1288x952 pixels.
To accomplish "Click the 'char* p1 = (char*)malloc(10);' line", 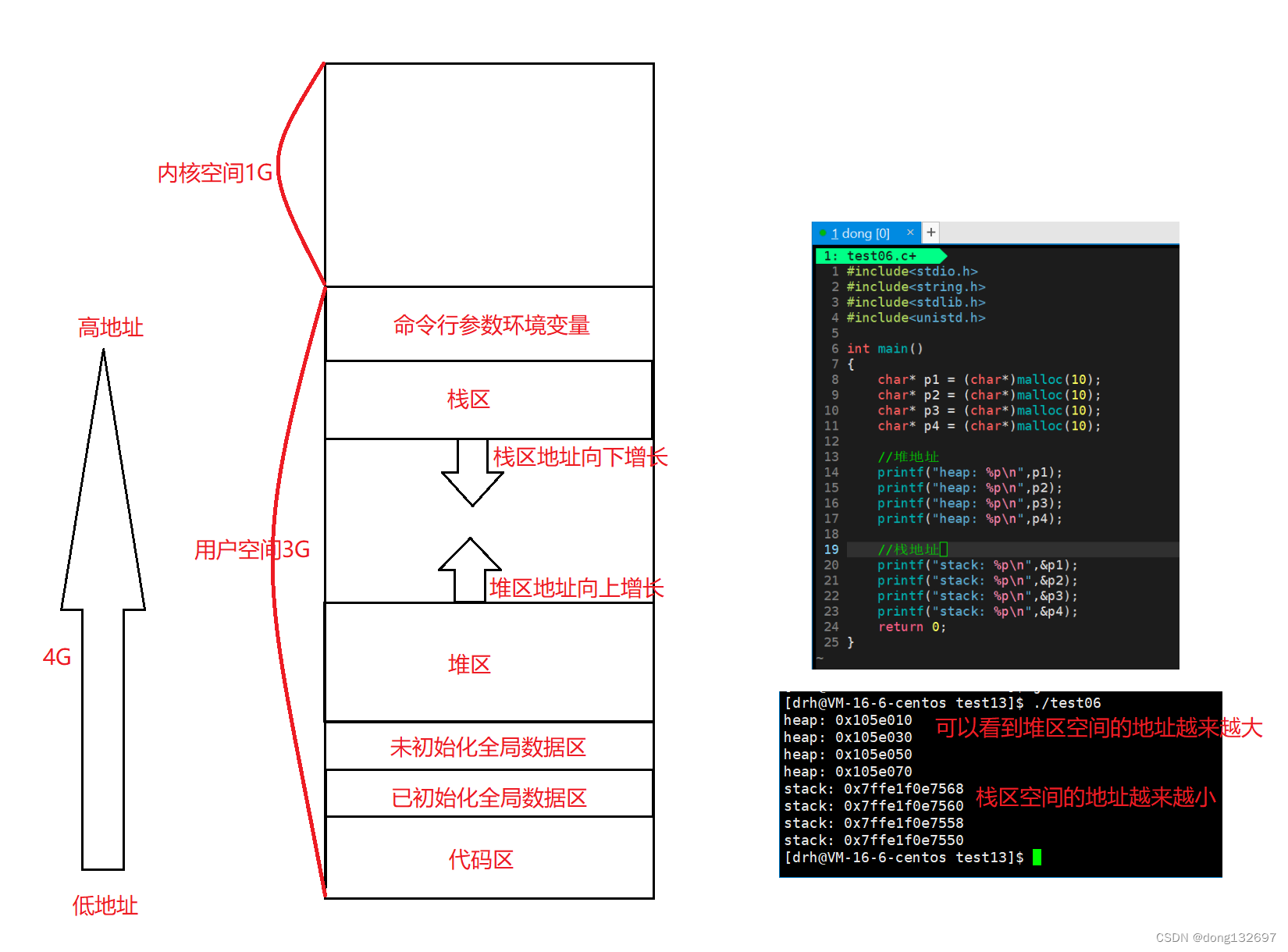I will pos(989,380).
